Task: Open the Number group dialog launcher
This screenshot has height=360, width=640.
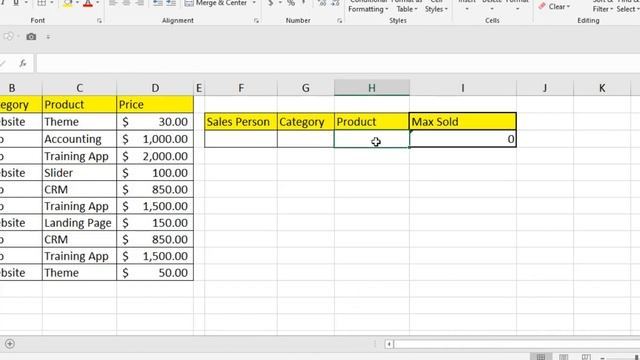Action: pos(340,21)
